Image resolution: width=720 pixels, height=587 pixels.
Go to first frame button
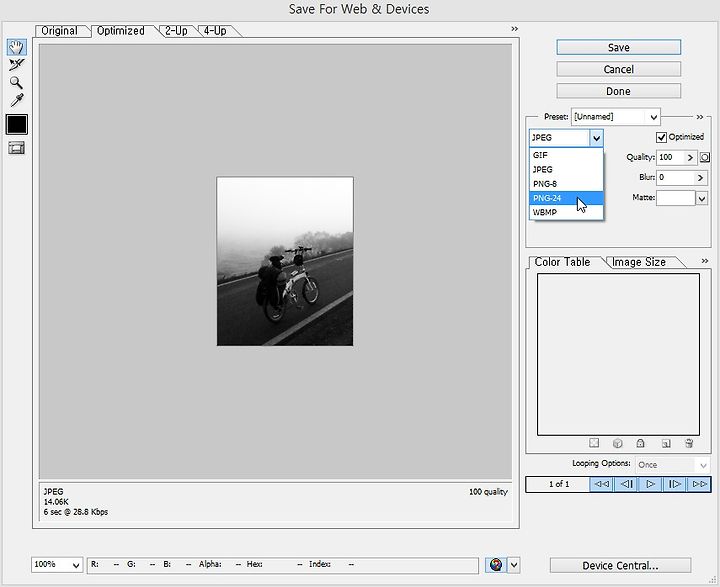click(x=602, y=484)
